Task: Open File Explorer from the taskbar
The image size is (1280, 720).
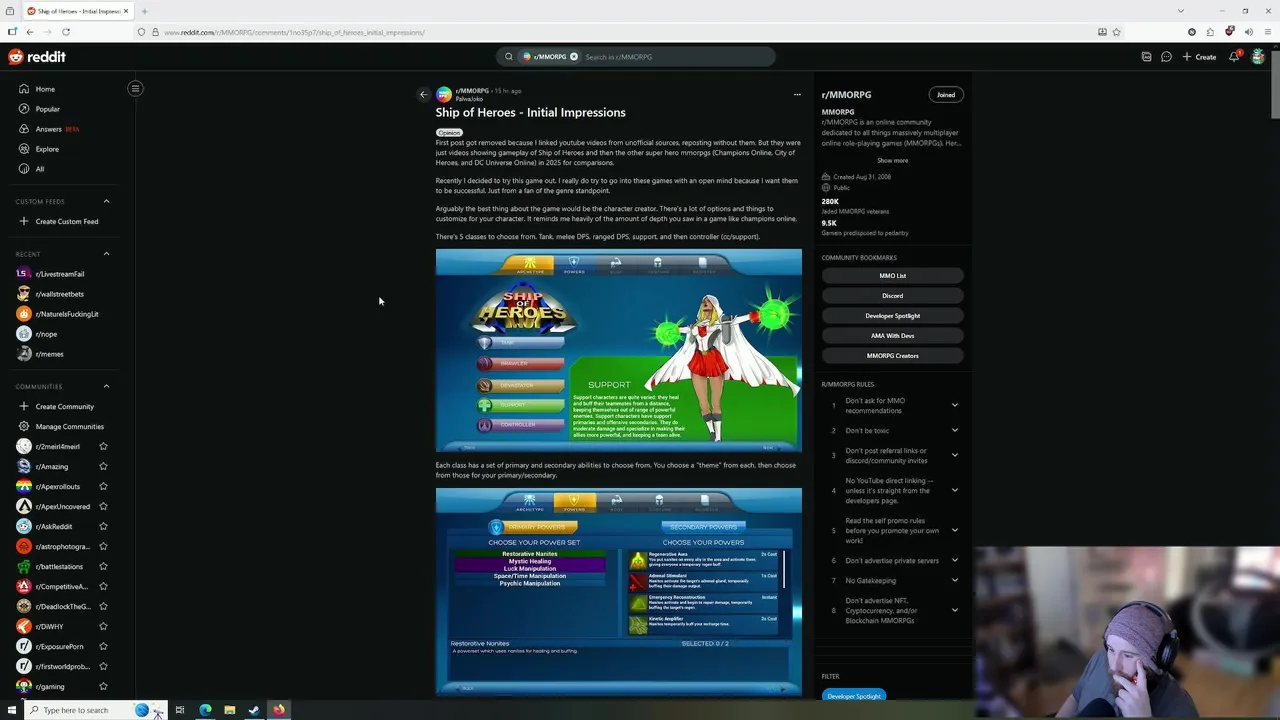Action: coord(230,710)
